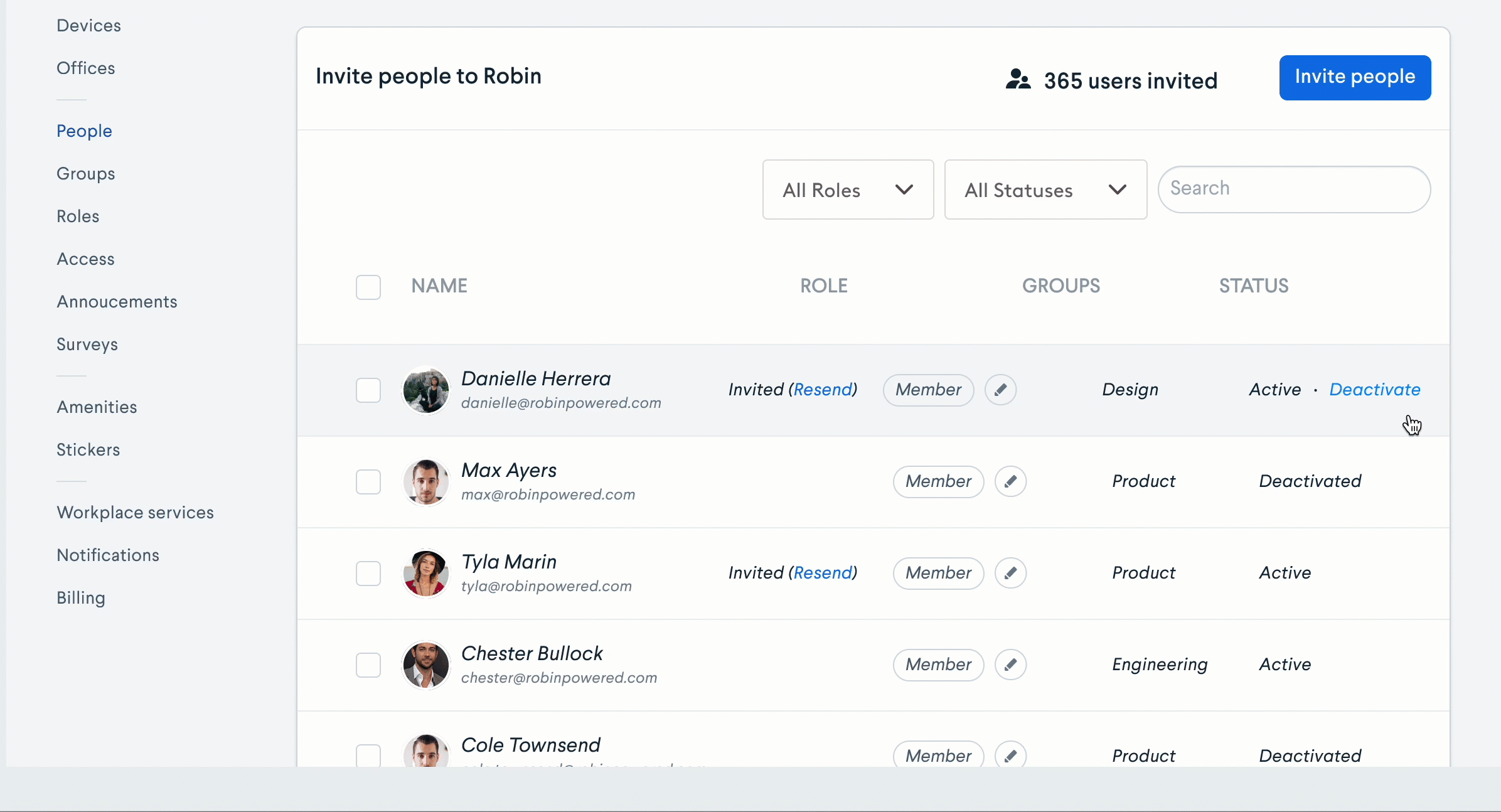This screenshot has height=812, width=1501.
Task: Open Groups in the sidebar
Action: (x=86, y=173)
